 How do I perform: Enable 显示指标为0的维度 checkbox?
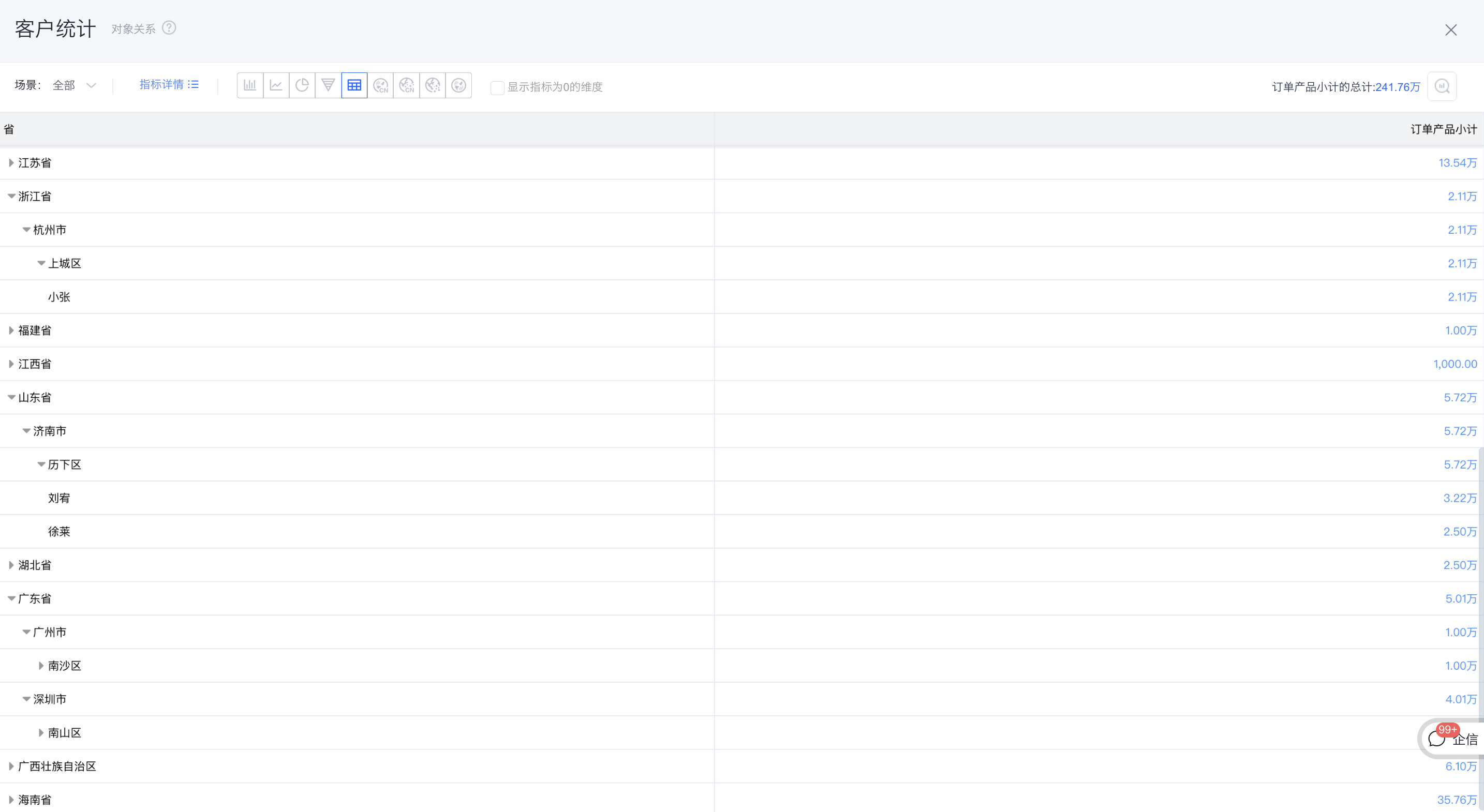point(496,86)
